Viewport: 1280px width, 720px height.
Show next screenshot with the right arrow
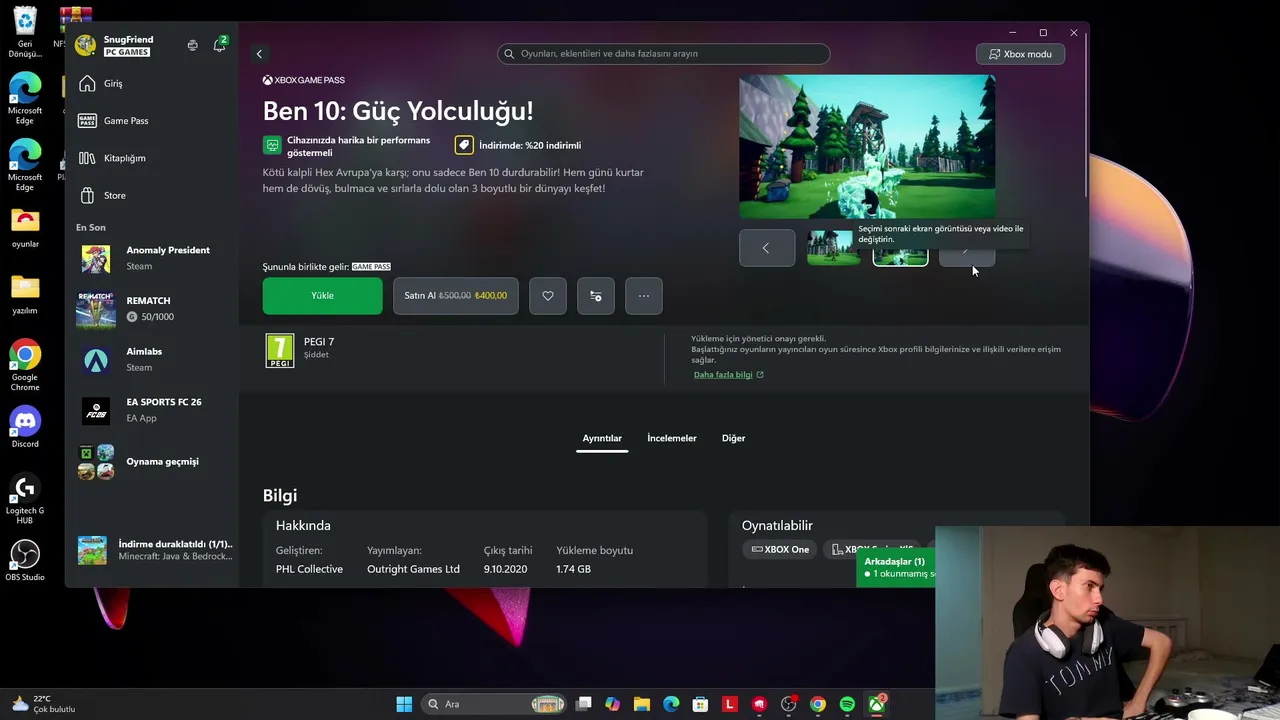click(967, 254)
